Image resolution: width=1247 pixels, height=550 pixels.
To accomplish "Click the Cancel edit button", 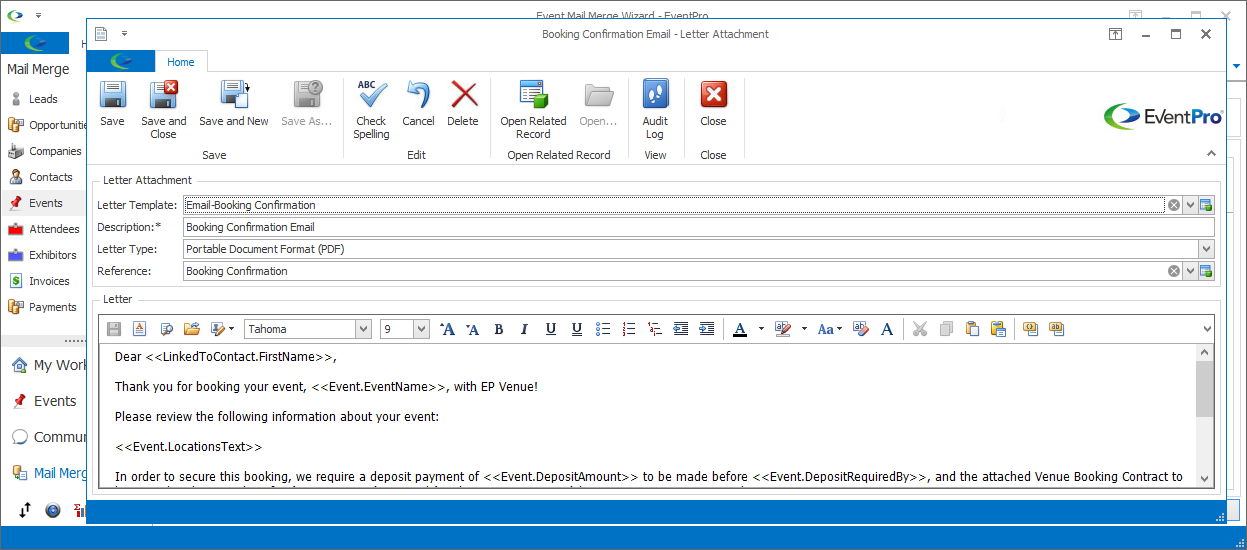I will 418,104.
